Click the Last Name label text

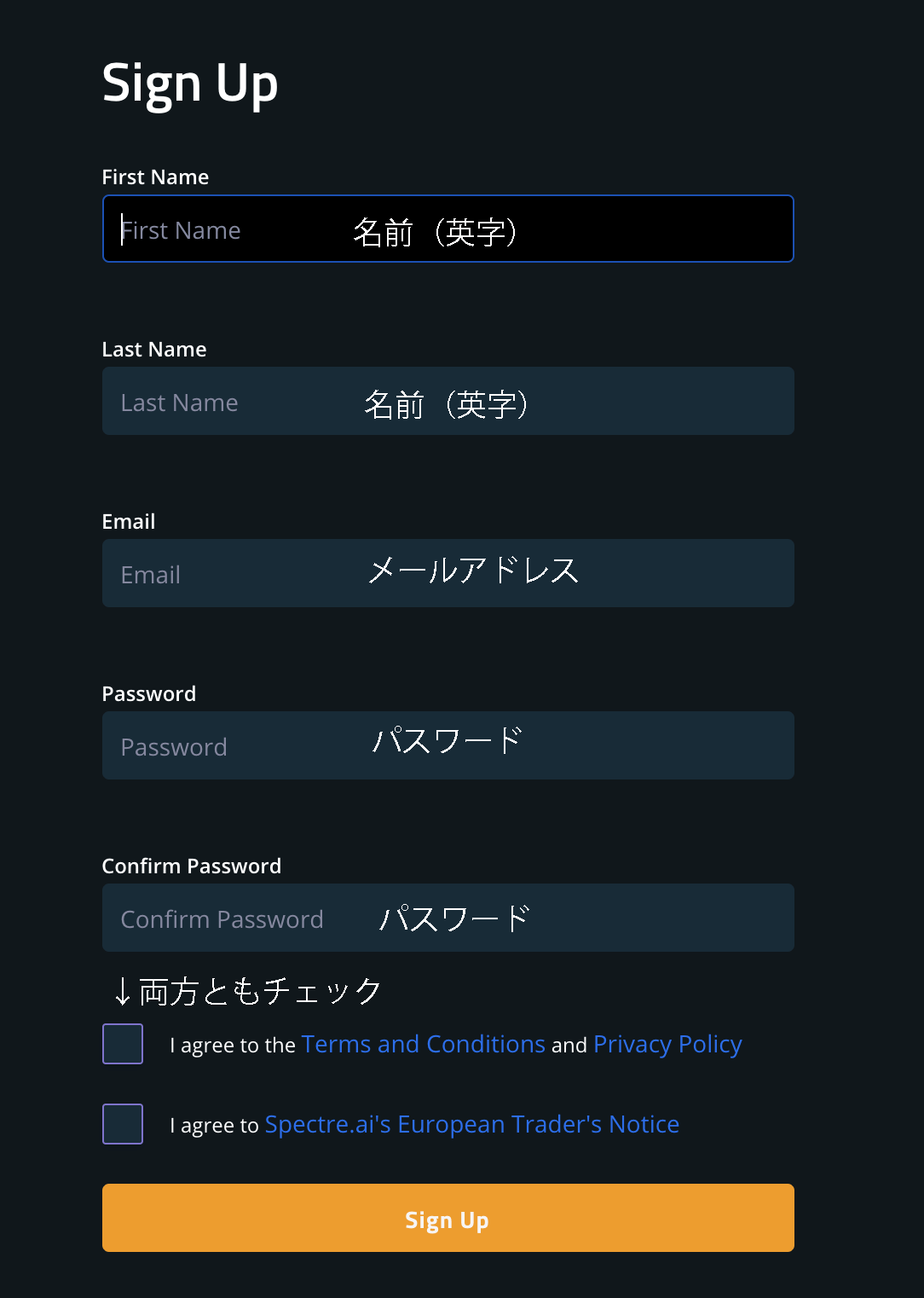click(153, 349)
